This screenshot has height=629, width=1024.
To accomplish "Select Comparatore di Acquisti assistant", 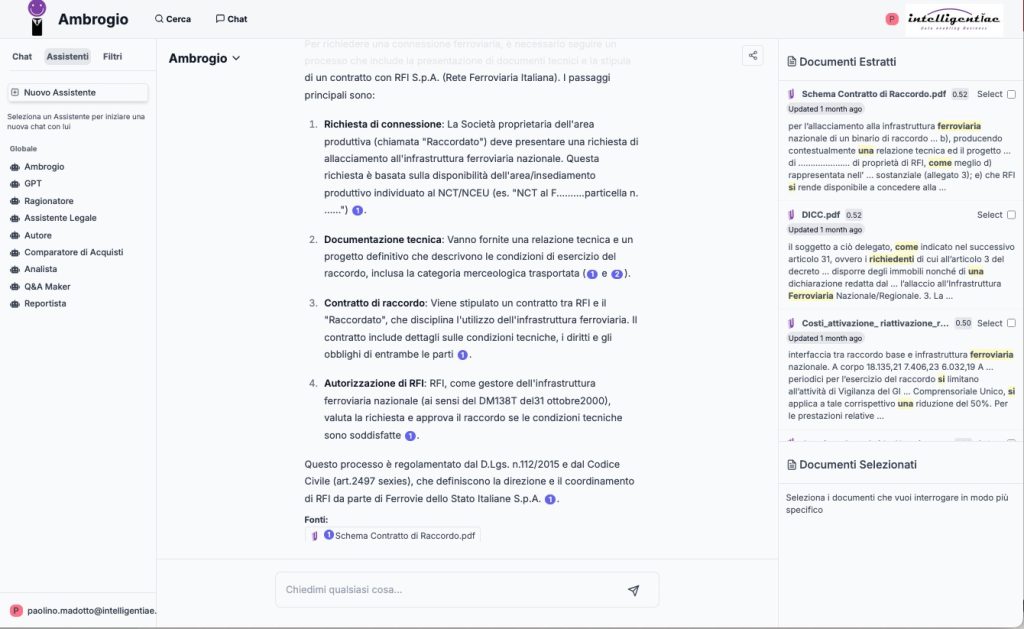I will point(73,252).
